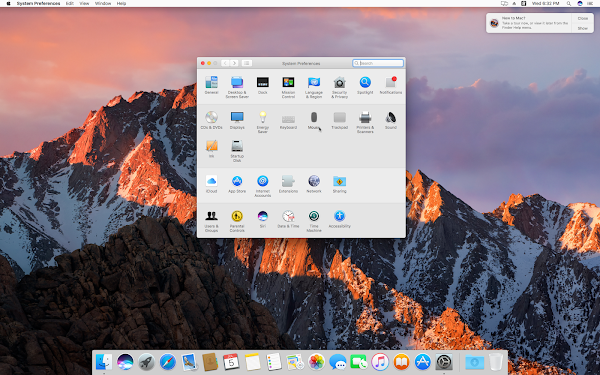Viewport: 600px width, 375px height.
Task: Focus the System Preferences search field
Action: (x=378, y=63)
